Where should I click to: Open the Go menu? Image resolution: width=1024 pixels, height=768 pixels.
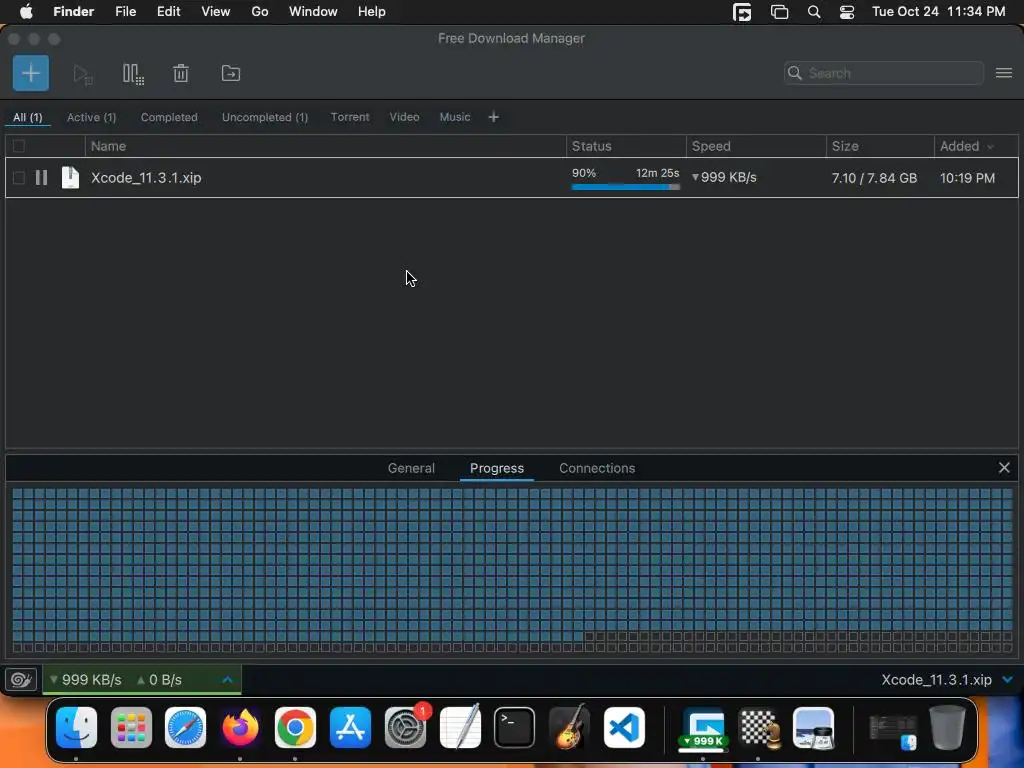point(260,12)
